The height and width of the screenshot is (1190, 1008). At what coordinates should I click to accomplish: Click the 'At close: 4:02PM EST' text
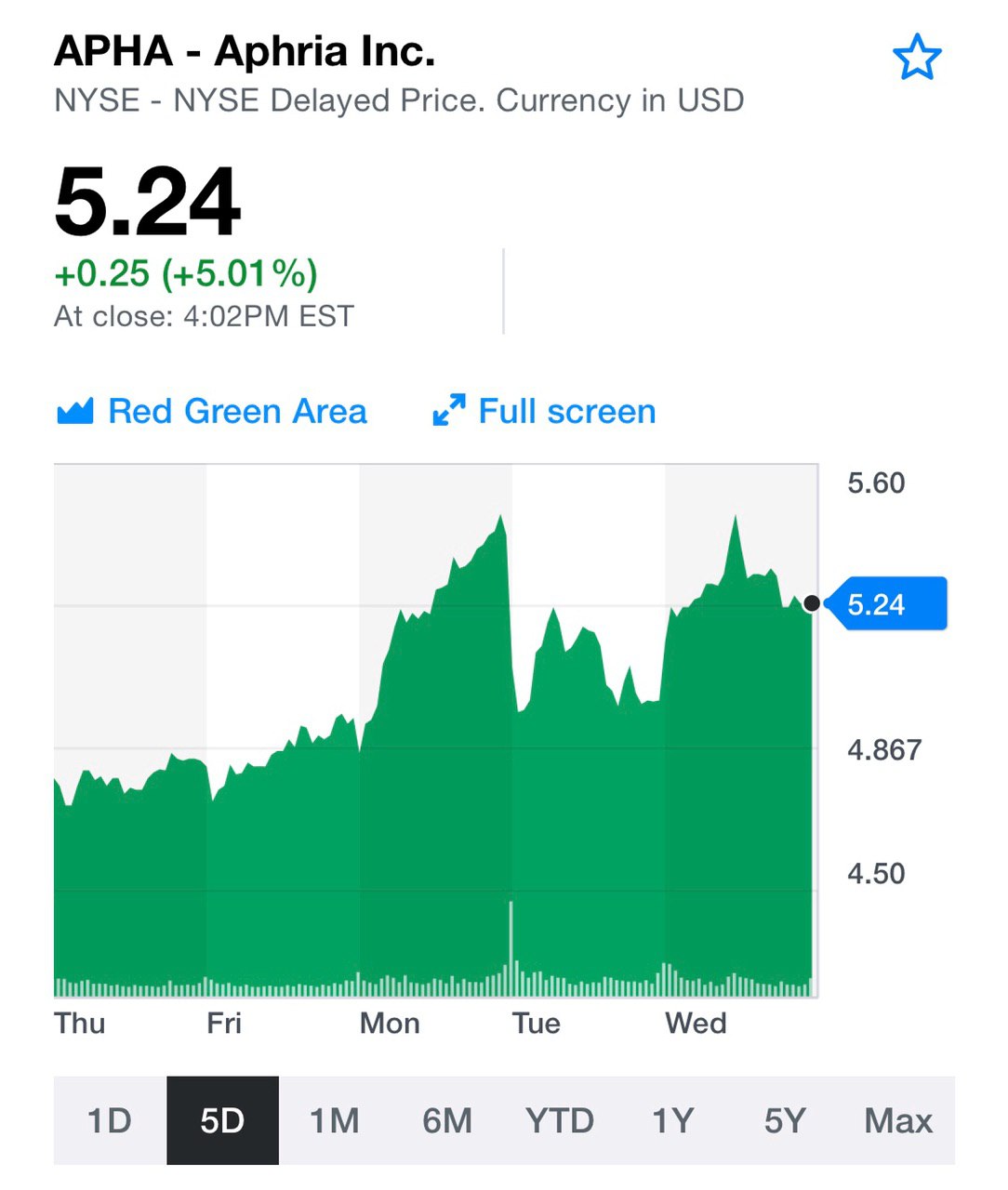[x=204, y=316]
